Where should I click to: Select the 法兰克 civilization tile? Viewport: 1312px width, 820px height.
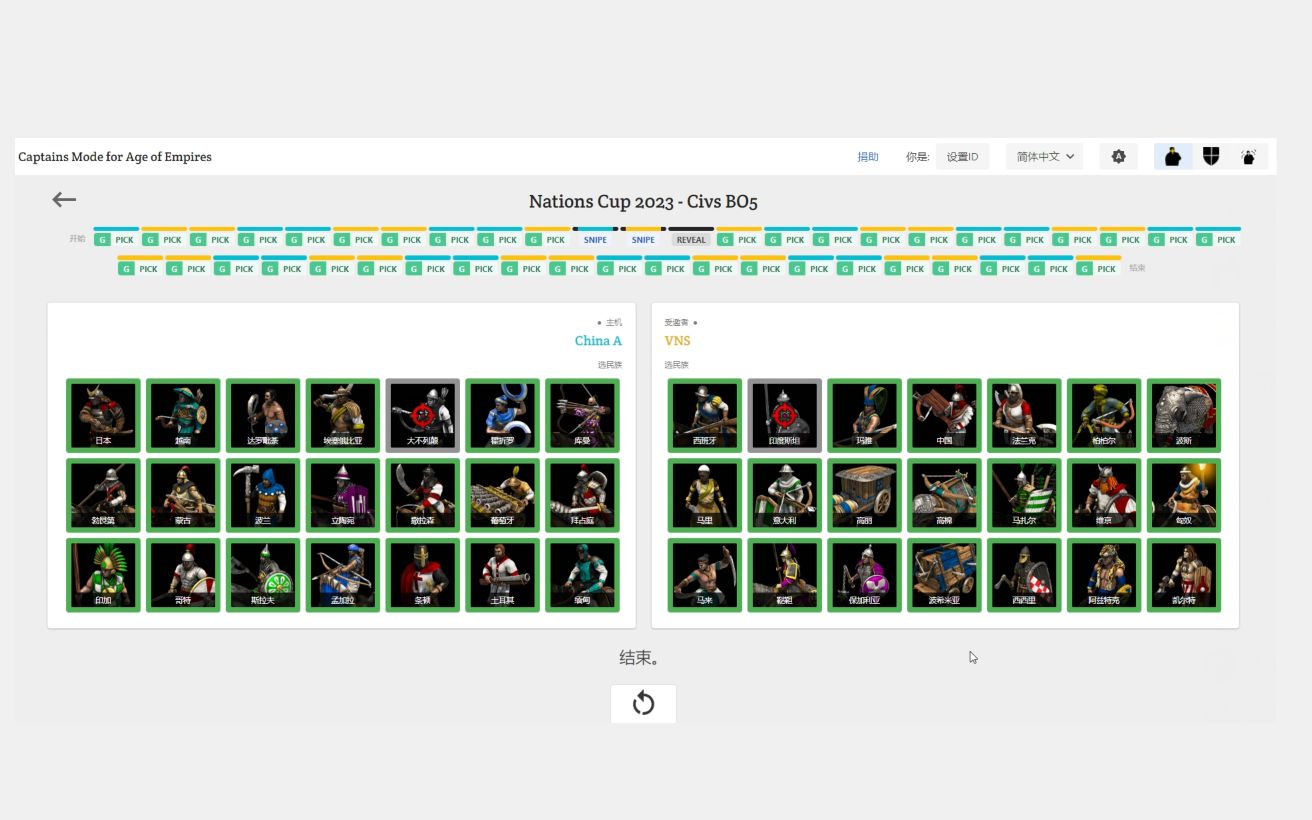[1025, 415]
